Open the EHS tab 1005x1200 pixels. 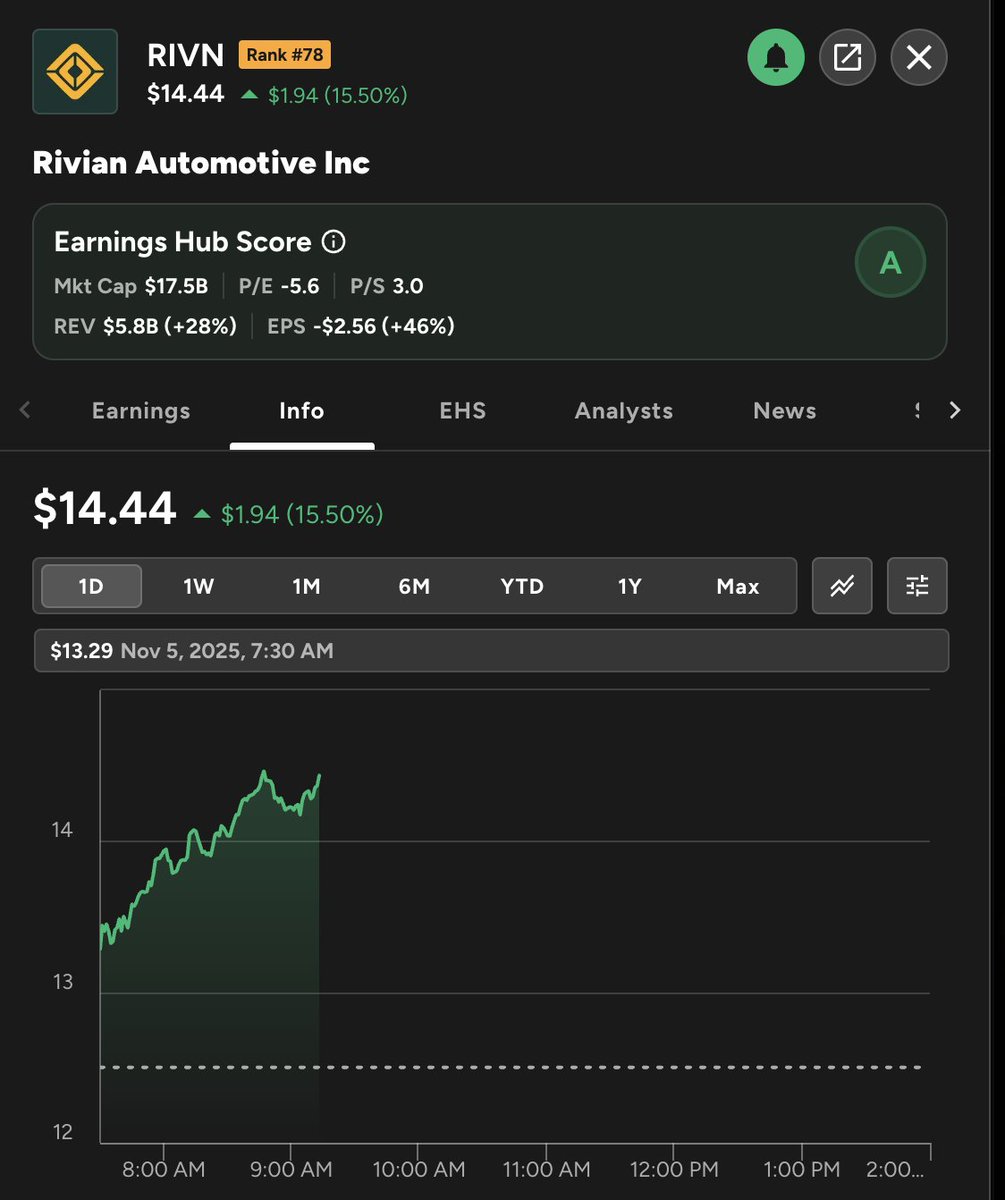tap(463, 411)
